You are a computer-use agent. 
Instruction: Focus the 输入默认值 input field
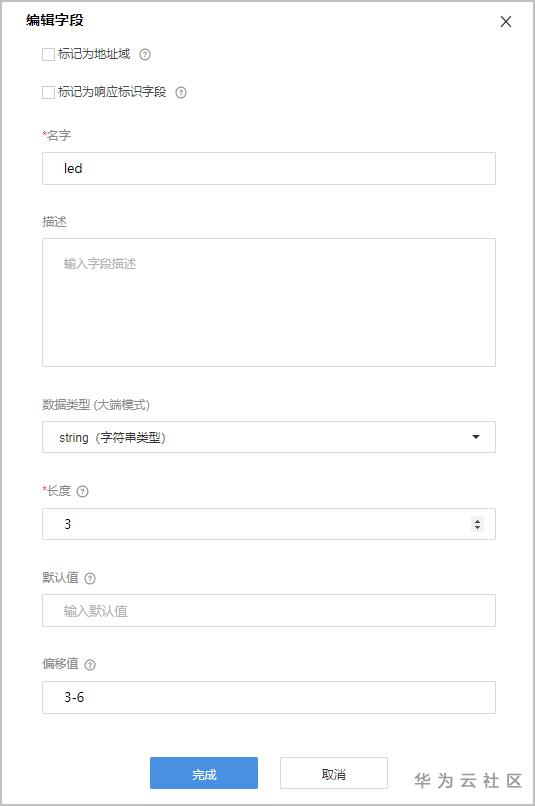coord(269,611)
